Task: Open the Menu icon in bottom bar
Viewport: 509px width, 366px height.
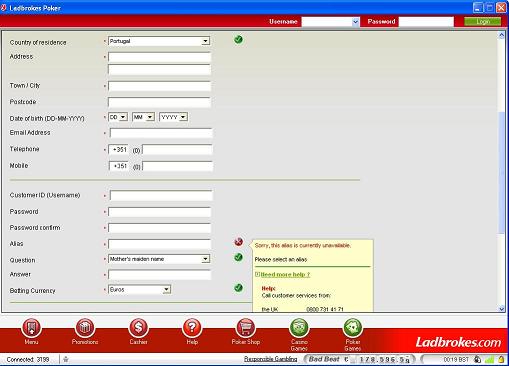Action: [x=31, y=328]
